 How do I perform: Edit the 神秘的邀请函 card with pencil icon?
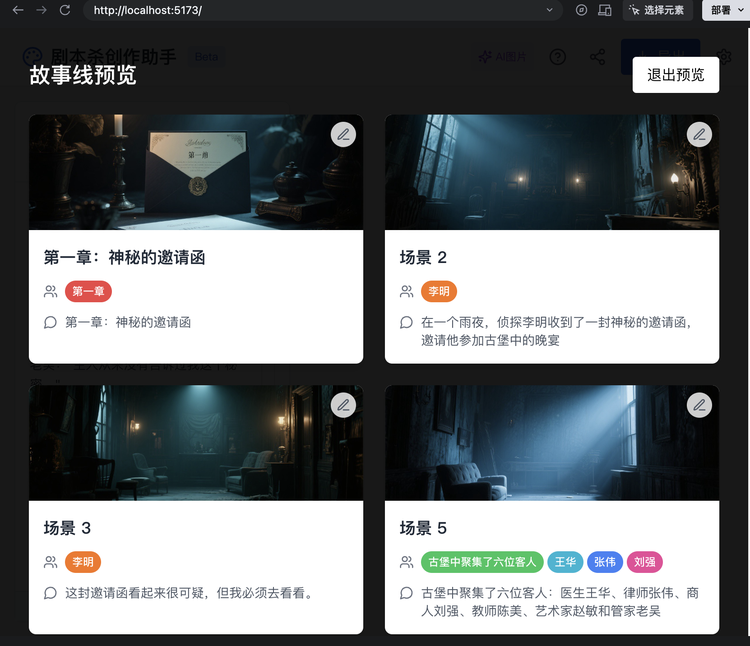coord(343,135)
